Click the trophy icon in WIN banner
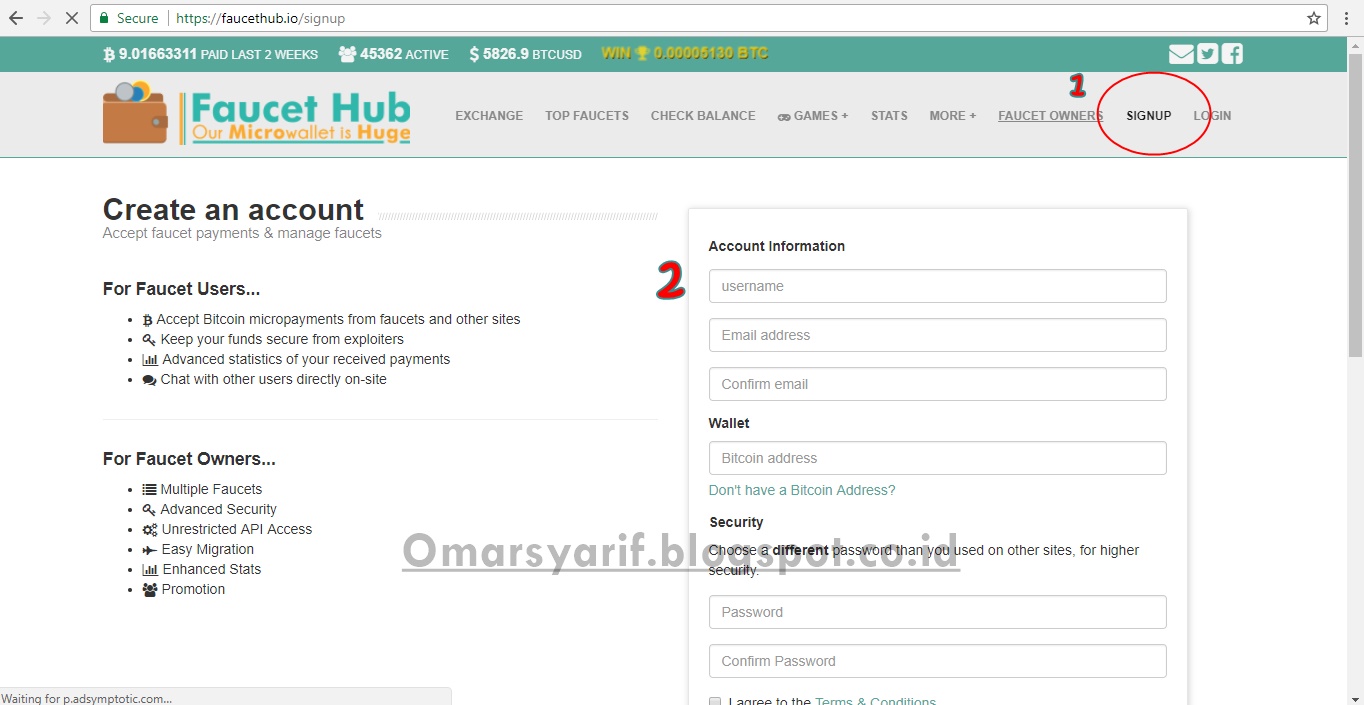The height and width of the screenshot is (705, 1364). click(642, 53)
